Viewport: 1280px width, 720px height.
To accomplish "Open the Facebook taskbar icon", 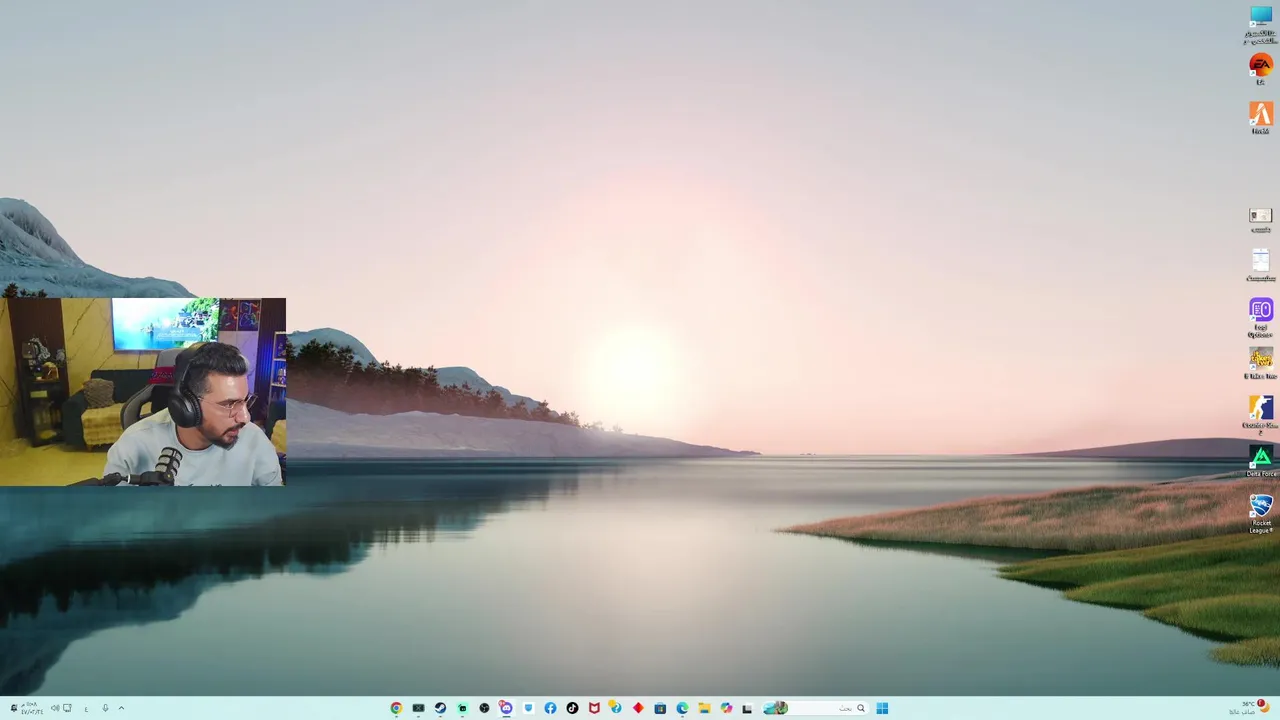I will 550,708.
